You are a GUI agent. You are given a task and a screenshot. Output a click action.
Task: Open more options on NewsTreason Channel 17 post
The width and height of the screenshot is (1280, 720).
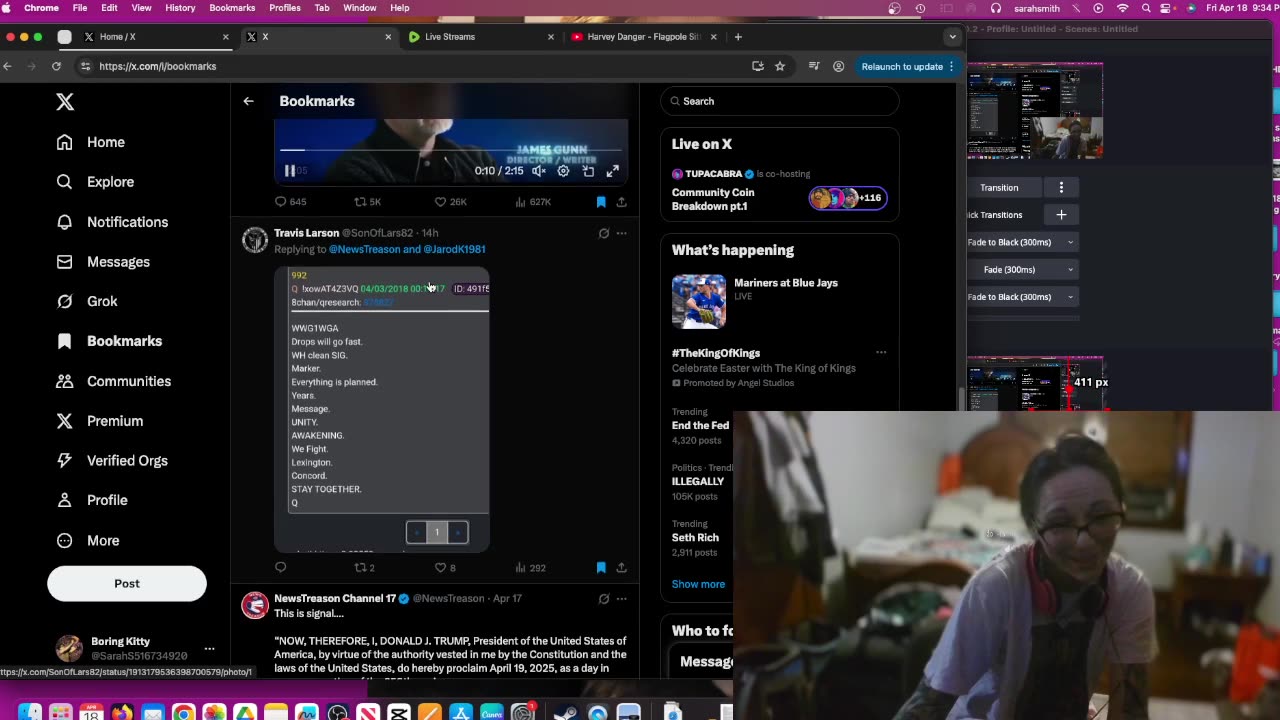pos(621,599)
